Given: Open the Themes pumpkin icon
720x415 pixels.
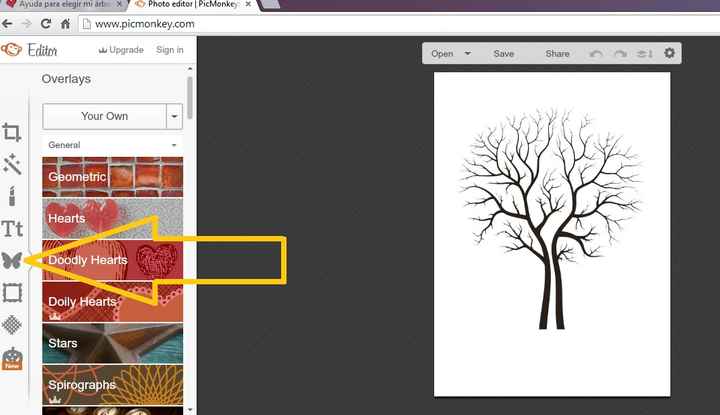Looking at the screenshot, I should tap(12, 357).
